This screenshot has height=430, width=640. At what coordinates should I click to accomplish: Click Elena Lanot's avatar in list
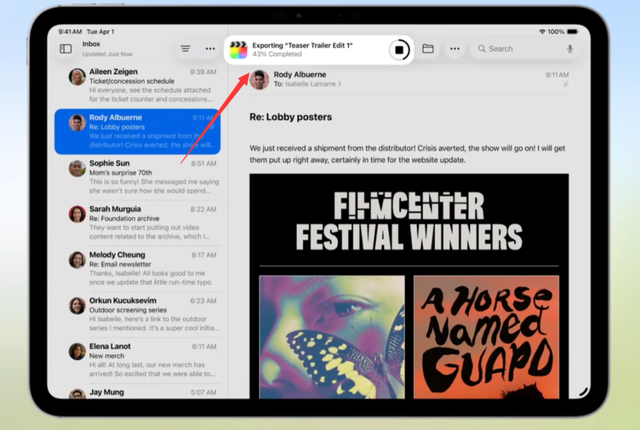[77, 351]
